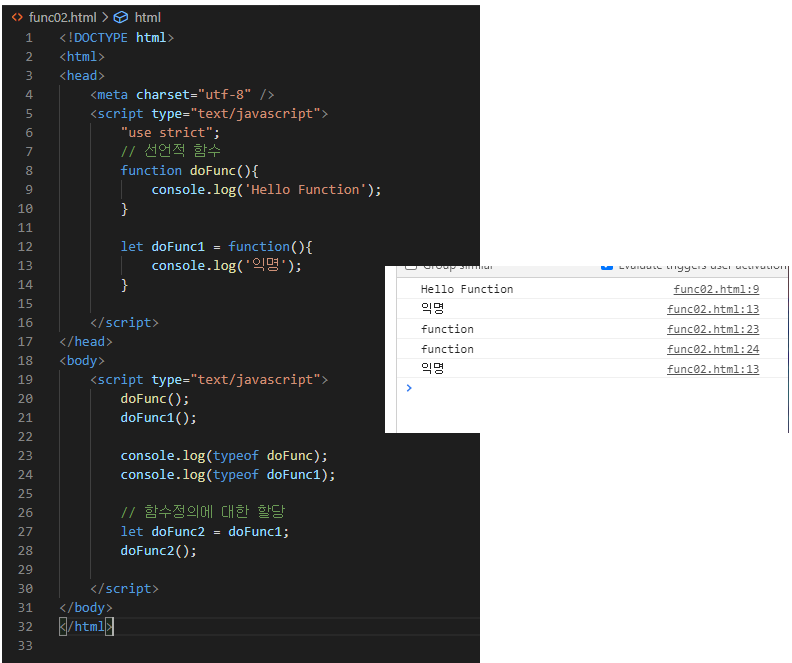Click 'Hello Function' console log message
The width and height of the screenshot is (792, 663).
(467, 289)
